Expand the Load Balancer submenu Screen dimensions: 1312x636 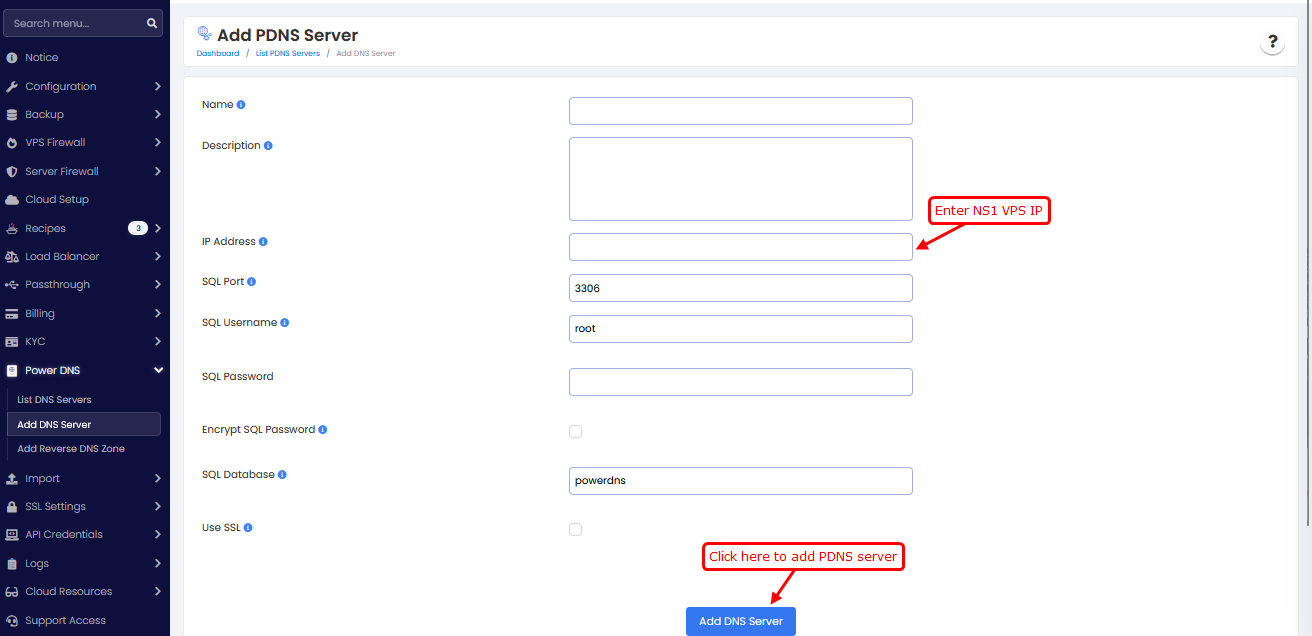tap(158, 257)
